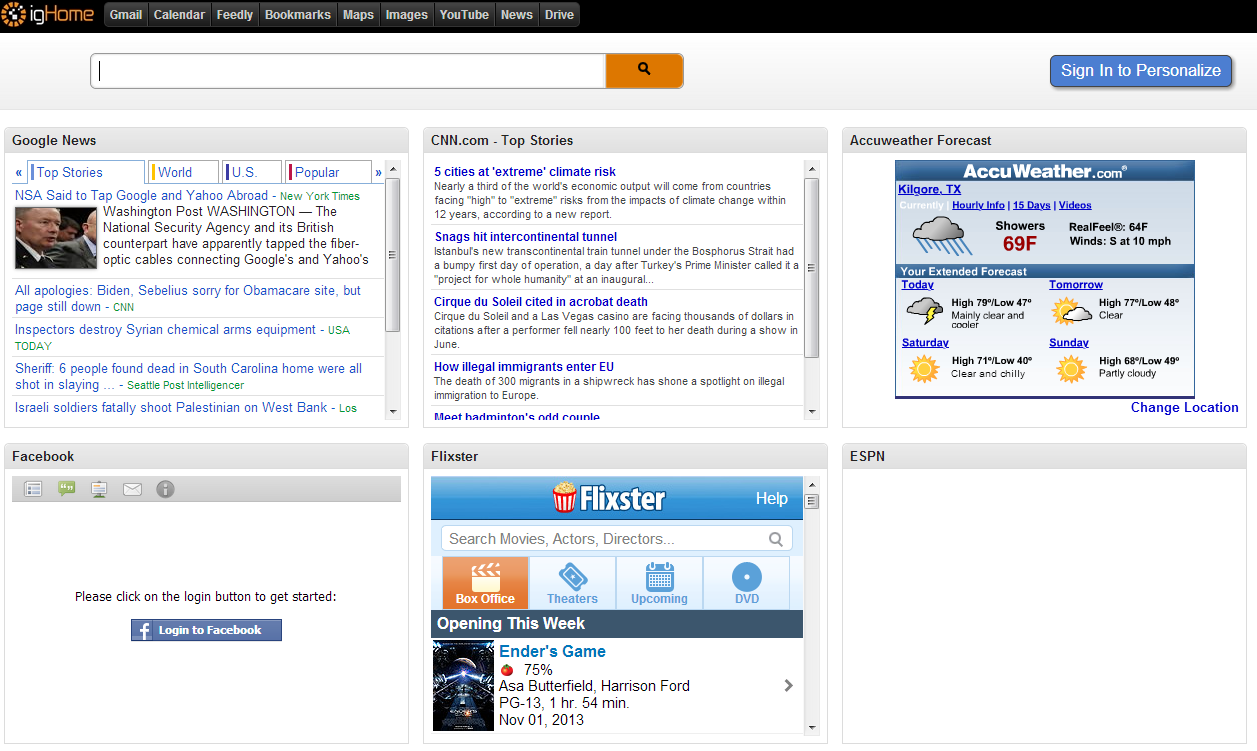Open Calendar from the top bar

(180, 15)
